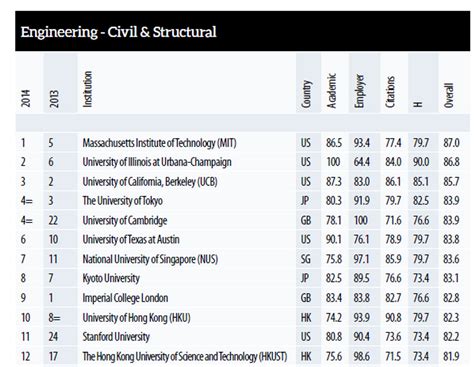Click HKUST overall score 81.9

pos(451,356)
